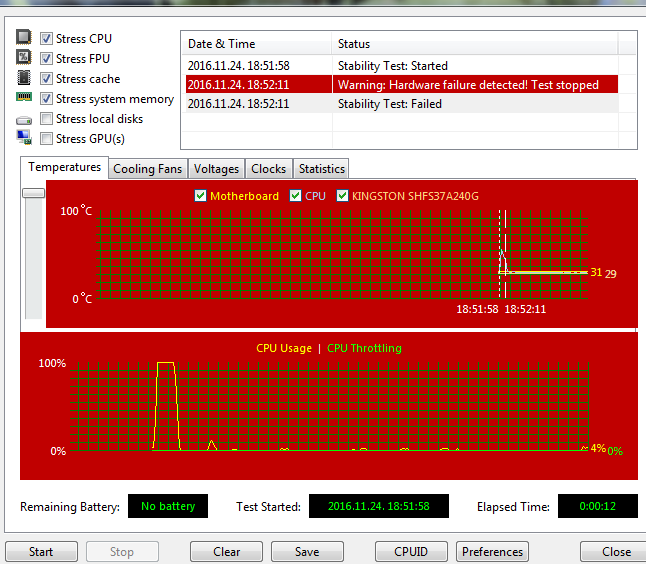This screenshot has height=564, width=646.
Task: Clear the stability test log
Action: tap(226, 551)
